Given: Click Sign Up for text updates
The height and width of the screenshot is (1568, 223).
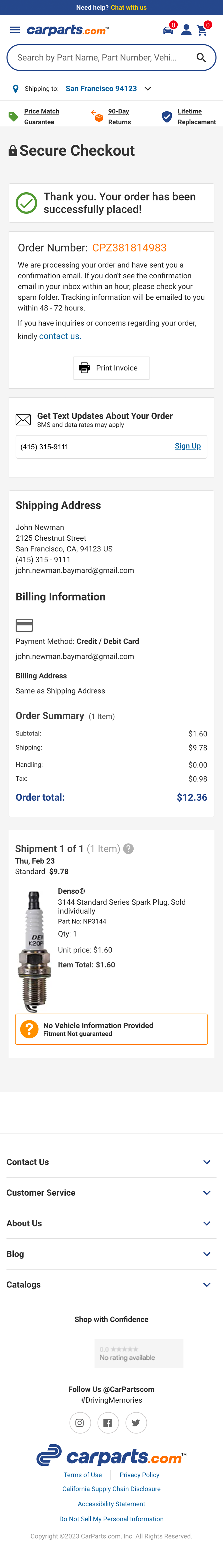Looking at the screenshot, I should (188, 446).
